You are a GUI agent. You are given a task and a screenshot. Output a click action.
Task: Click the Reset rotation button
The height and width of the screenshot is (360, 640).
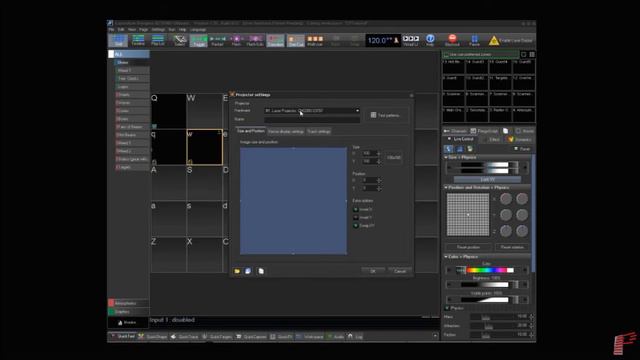click(x=512, y=247)
